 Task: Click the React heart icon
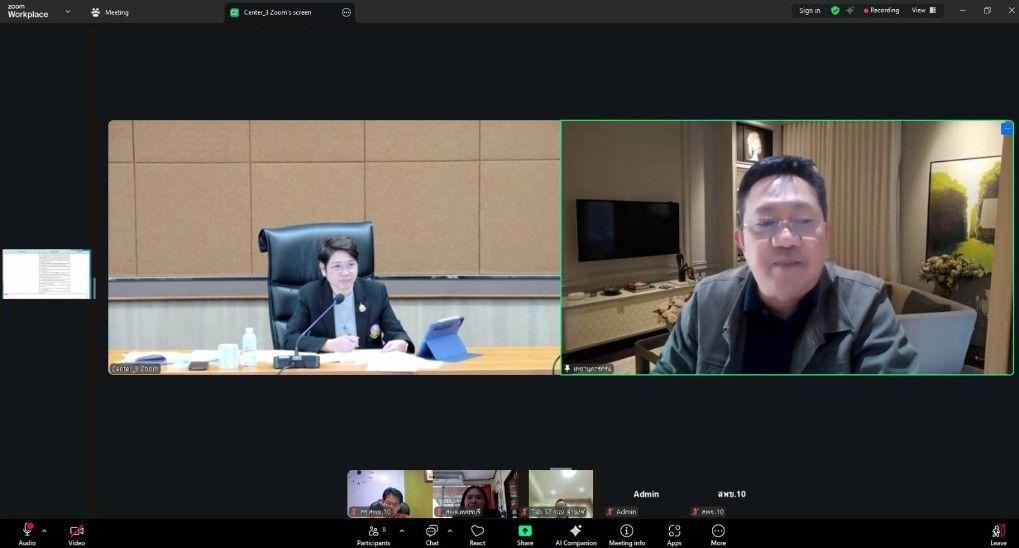(477, 532)
